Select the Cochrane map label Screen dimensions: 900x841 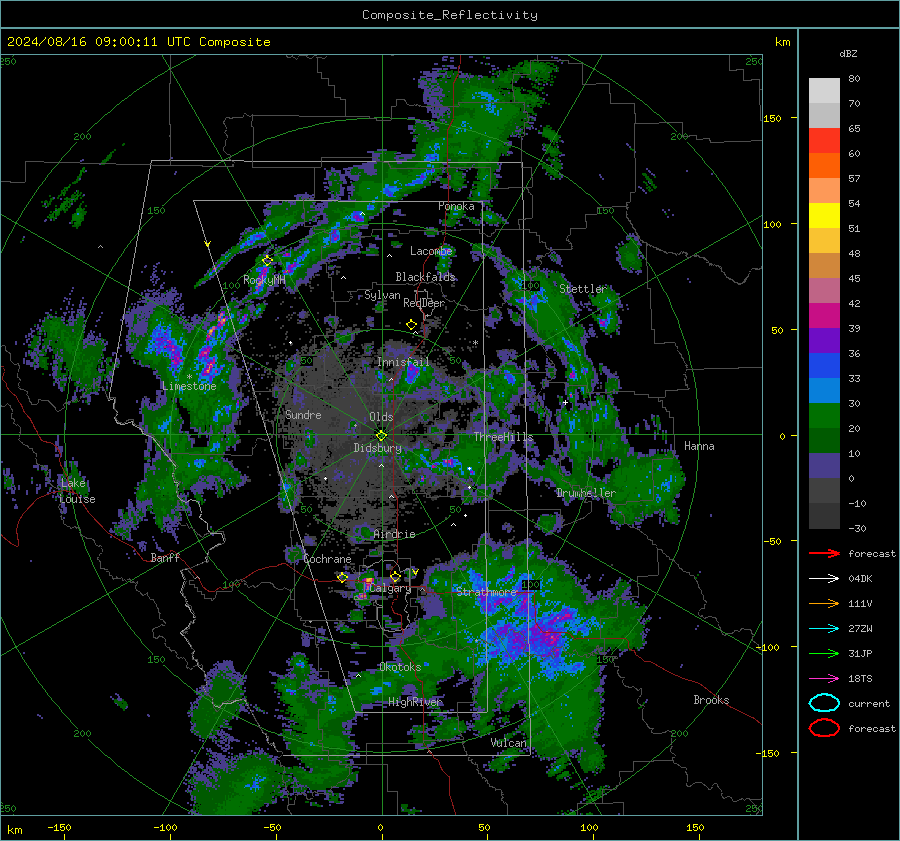[x=327, y=559]
